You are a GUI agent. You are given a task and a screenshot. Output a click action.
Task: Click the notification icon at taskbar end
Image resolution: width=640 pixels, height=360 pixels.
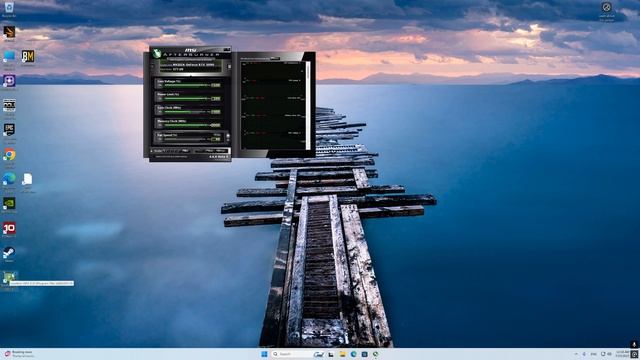634,354
